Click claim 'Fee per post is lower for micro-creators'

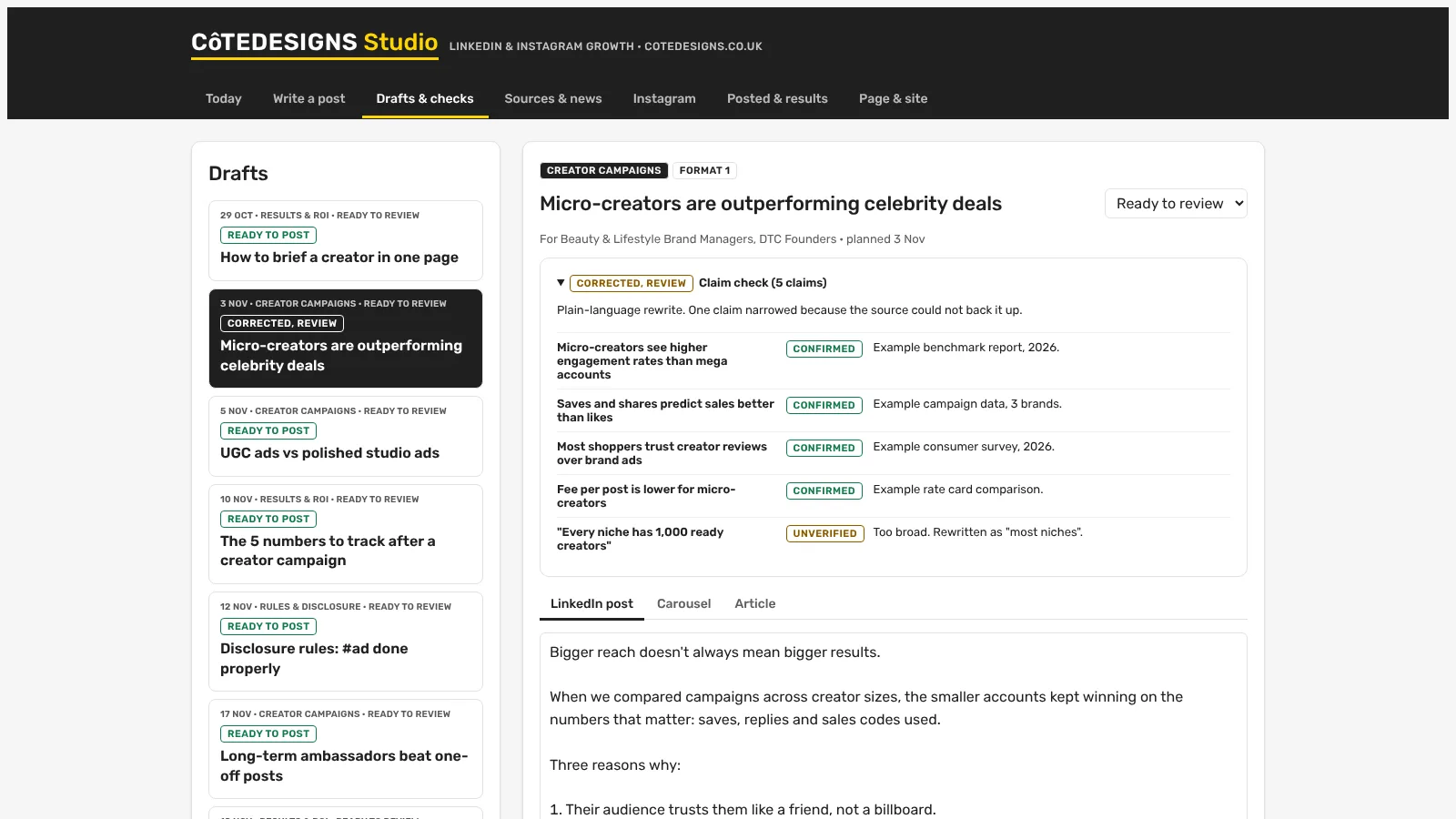point(646,496)
